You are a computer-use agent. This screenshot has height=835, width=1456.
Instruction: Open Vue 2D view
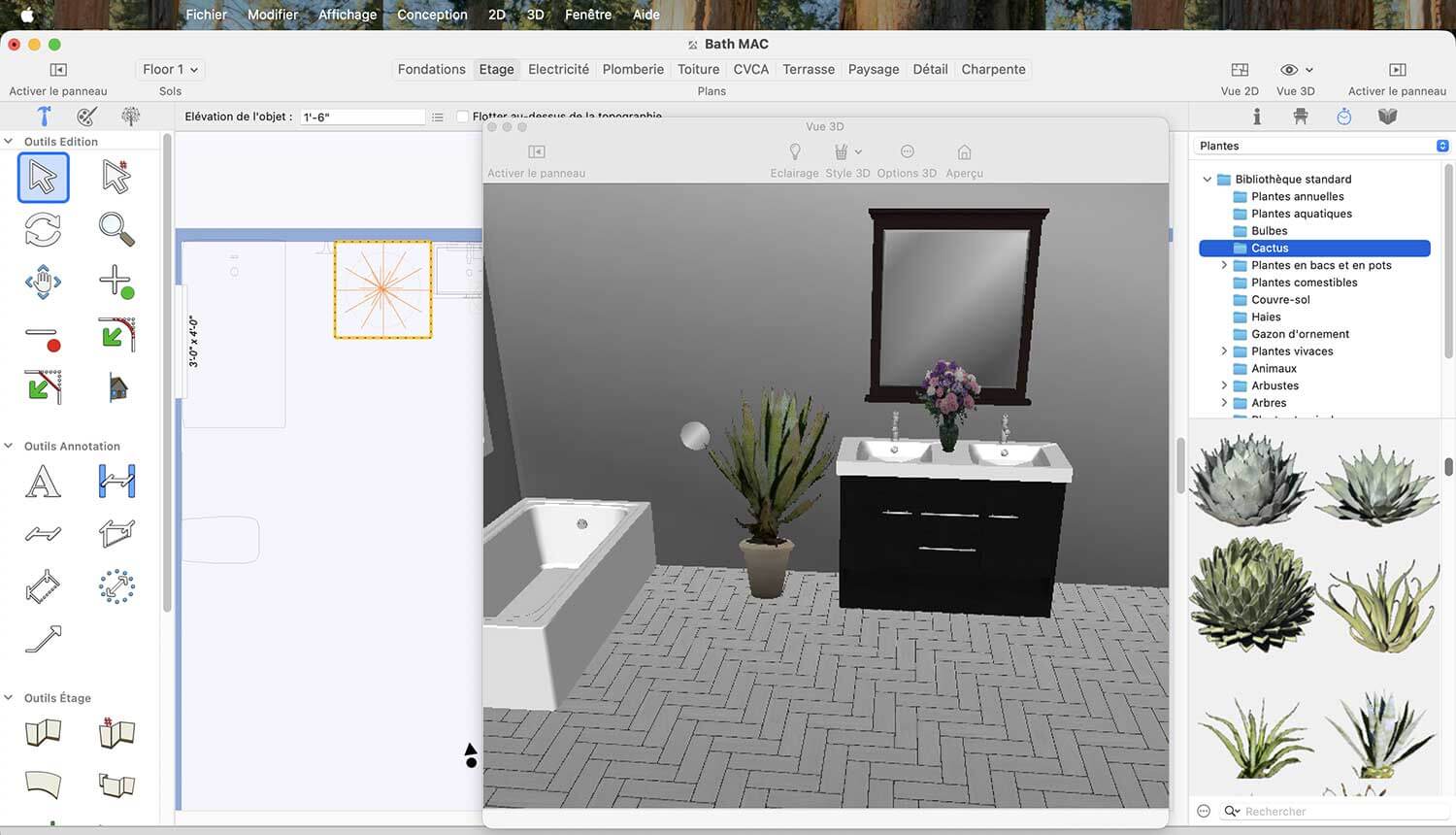pos(1240,70)
